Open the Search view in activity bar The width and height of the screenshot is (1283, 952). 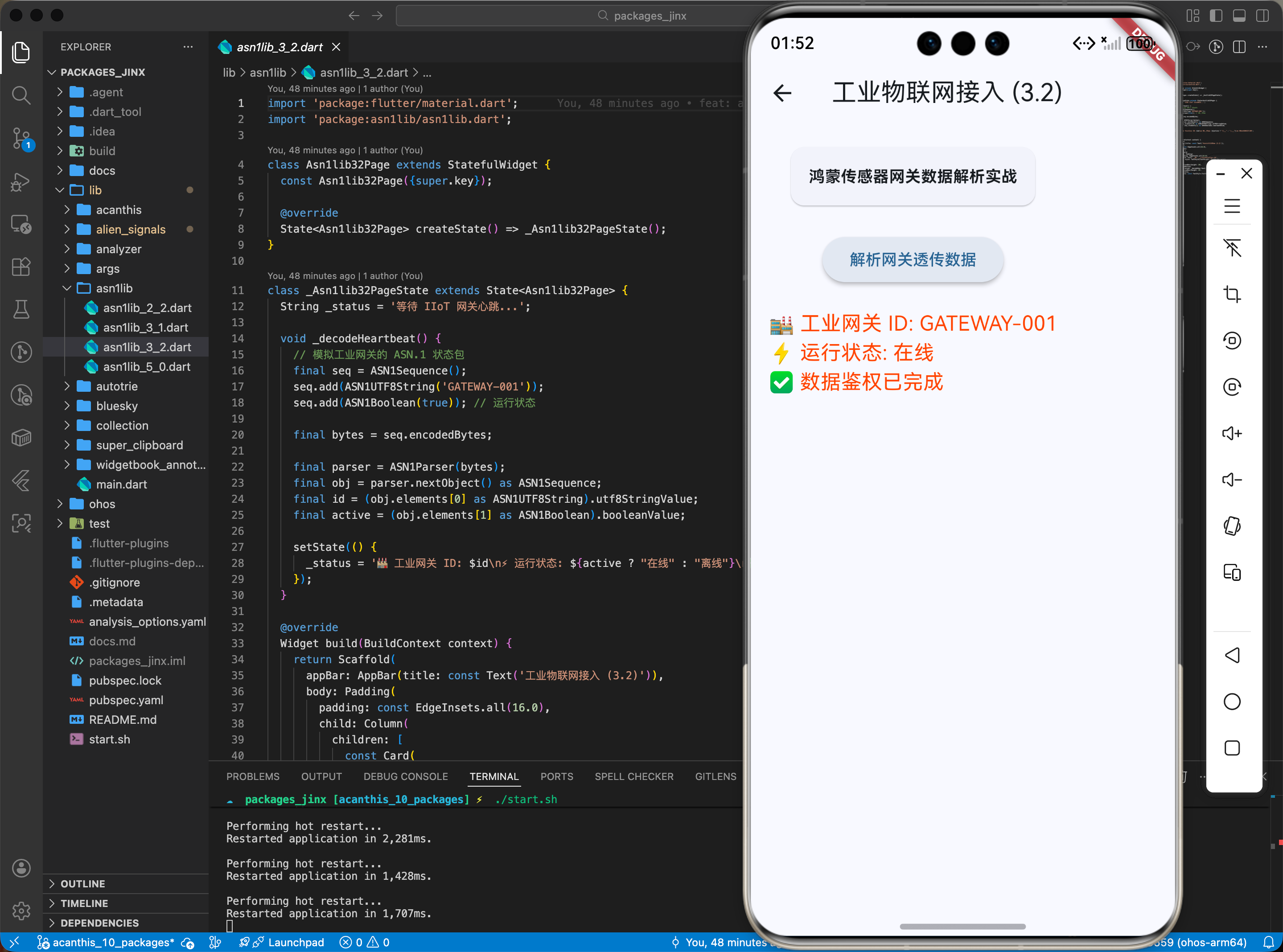pyautogui.click(x=21, y=95)
